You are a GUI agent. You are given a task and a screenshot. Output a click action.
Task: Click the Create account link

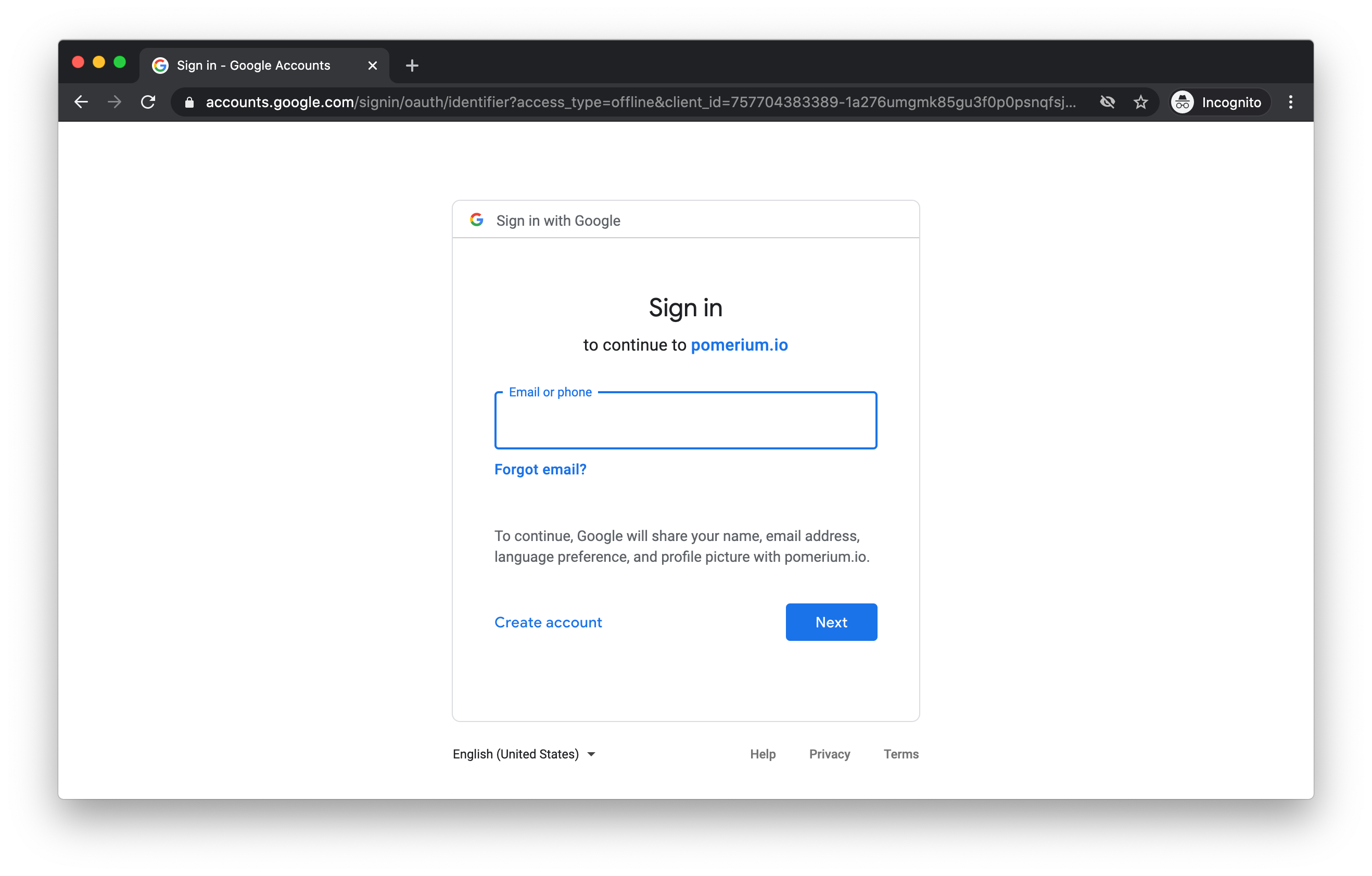(548, 622)
